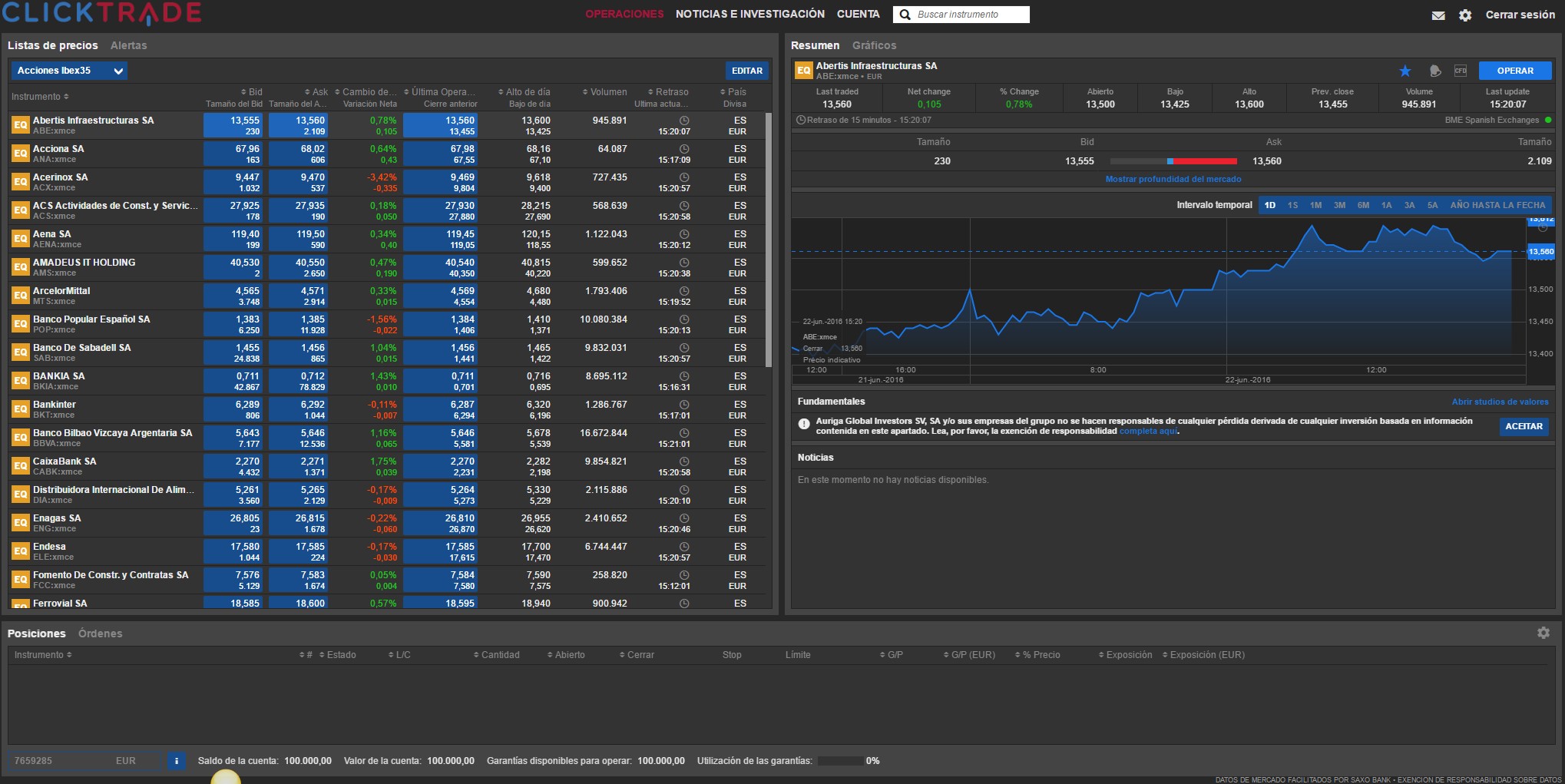
Task: Click the delay clock icon in AMADEUS IT HOLDING row
Action: [684, 263]
